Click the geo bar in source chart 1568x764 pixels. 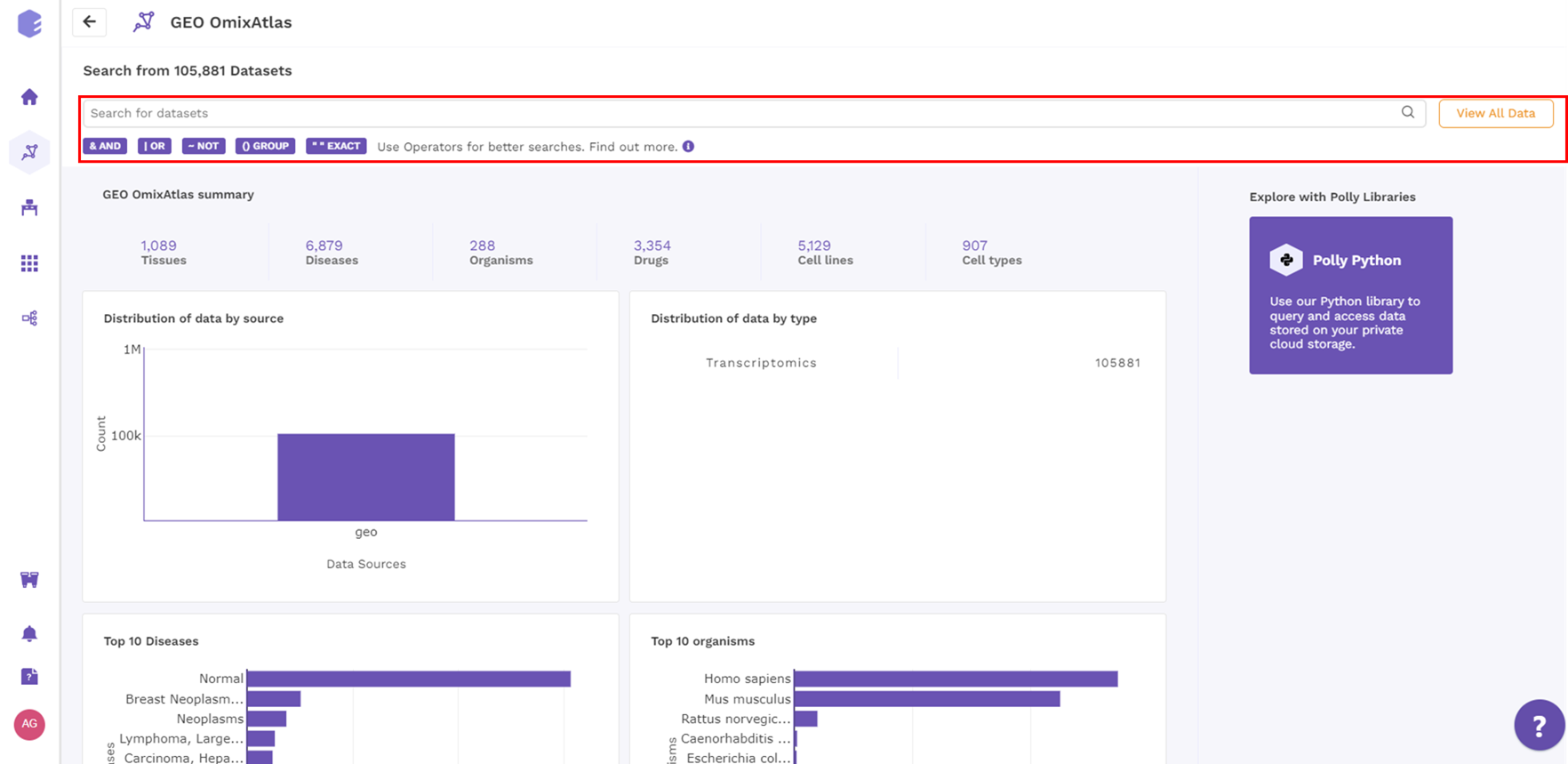(366, 477)
